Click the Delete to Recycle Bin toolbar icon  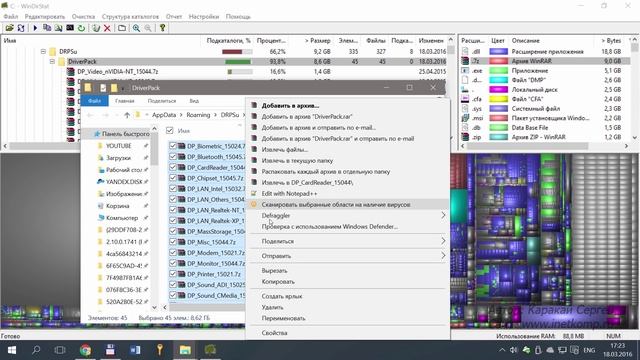coord(96,28)
